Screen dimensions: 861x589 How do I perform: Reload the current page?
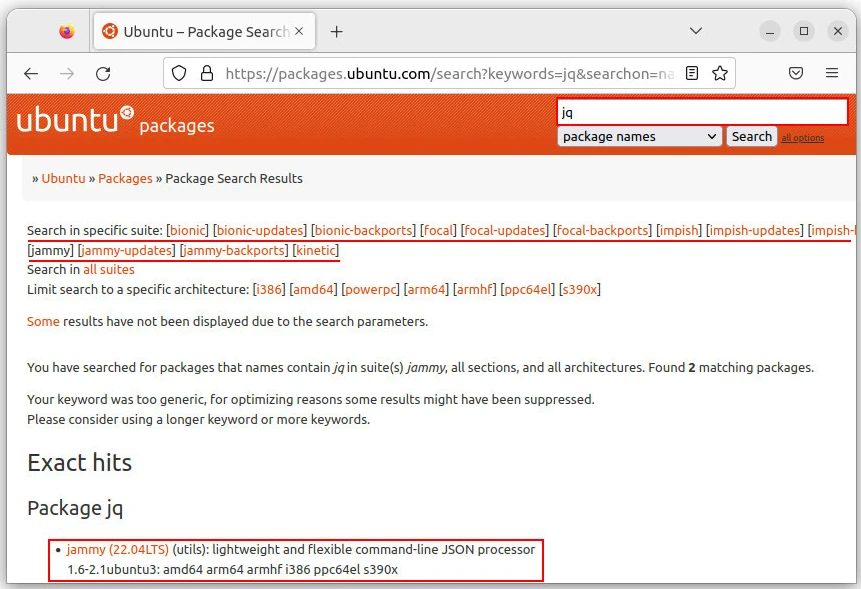tap(103, 73)
